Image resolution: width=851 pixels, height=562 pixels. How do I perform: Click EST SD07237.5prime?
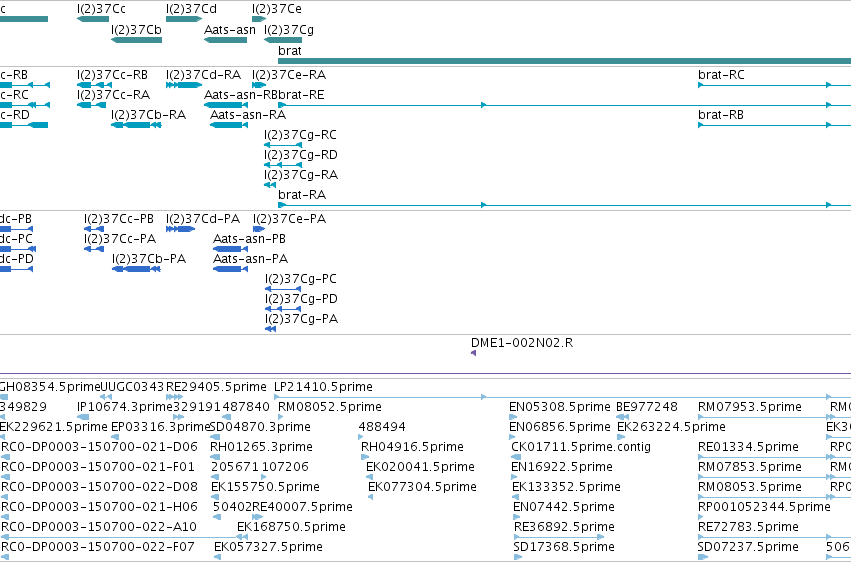tap(748, 547)
